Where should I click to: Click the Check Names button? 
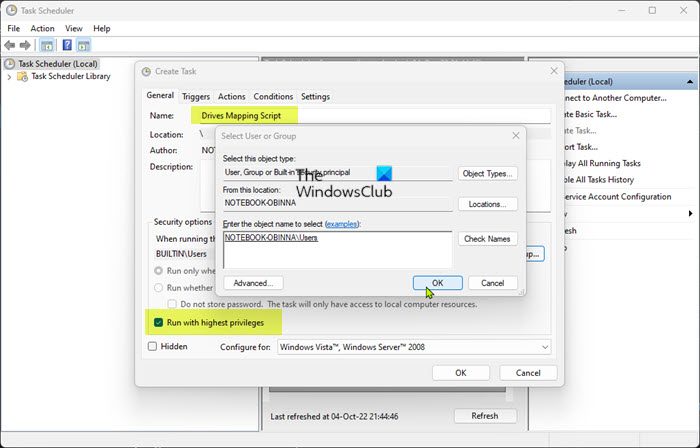pos(488,239)
